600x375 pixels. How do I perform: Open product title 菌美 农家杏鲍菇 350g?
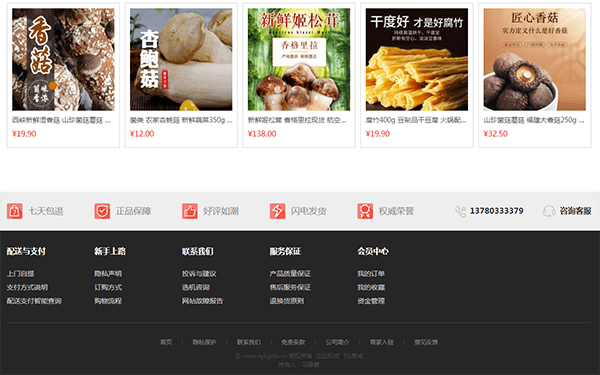click(181, 120)
